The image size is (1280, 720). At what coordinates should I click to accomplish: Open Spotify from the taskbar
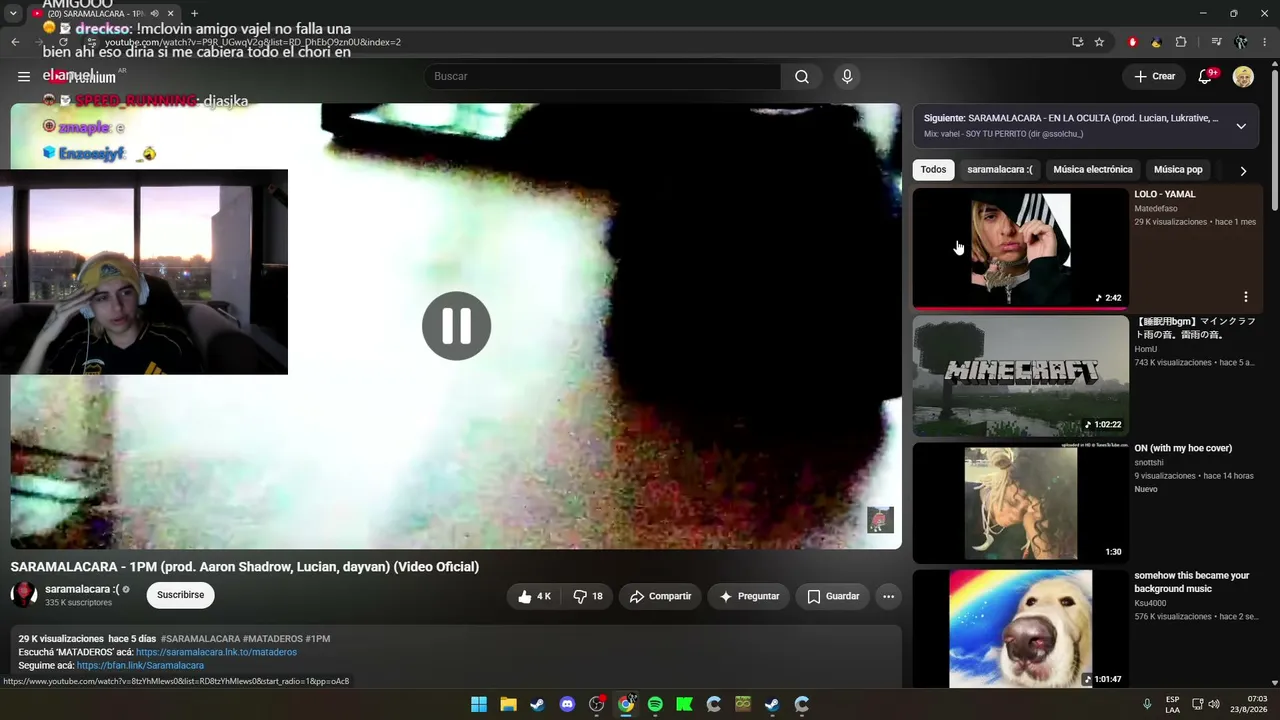[x=655, y=704]
